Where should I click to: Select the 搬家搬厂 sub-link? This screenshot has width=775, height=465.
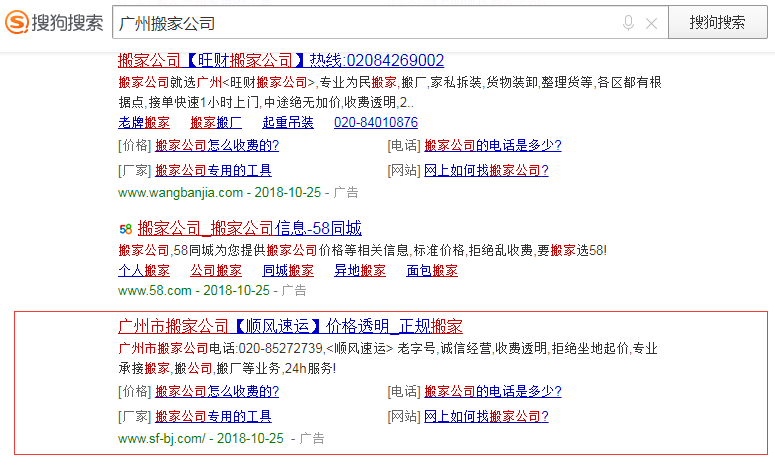point(216,122)
